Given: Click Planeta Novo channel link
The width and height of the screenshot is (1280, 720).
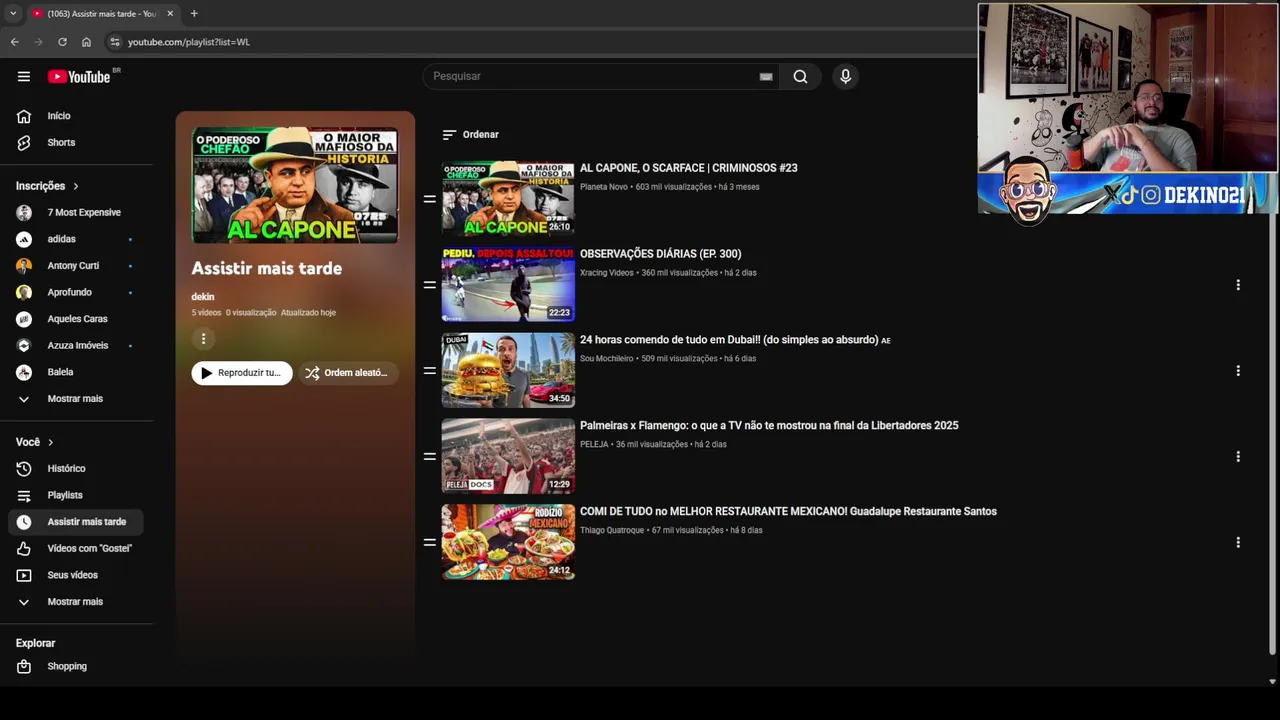Looking at the screenshot, I should 604,187.
